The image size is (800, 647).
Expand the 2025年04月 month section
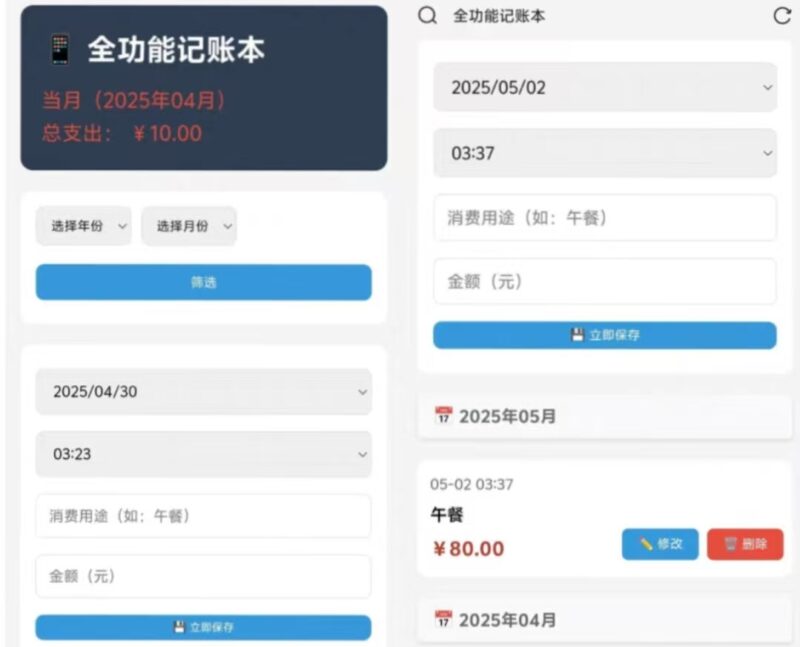pyautogui.click(x=604, y=620)
